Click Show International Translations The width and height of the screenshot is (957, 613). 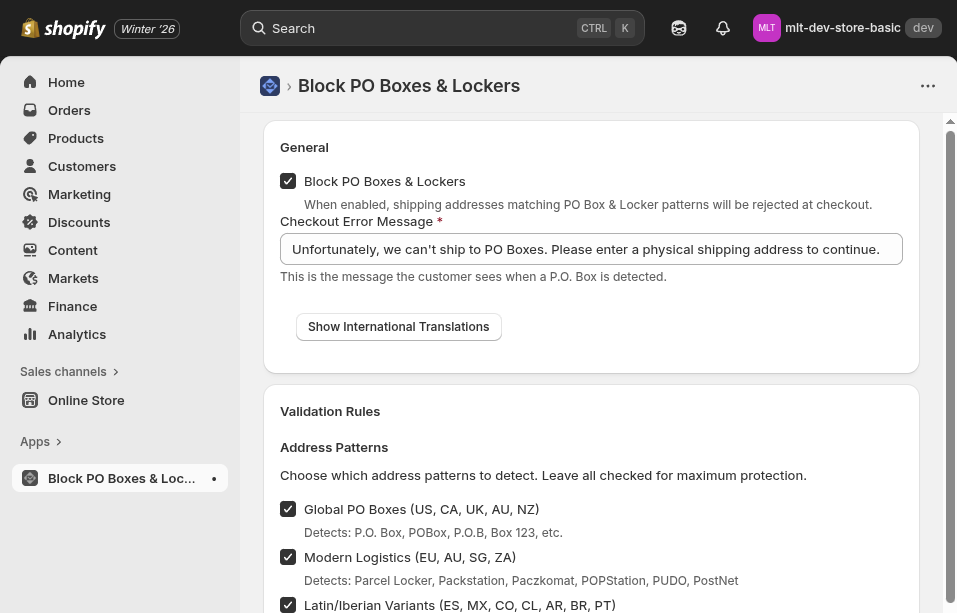pos(398,326)
